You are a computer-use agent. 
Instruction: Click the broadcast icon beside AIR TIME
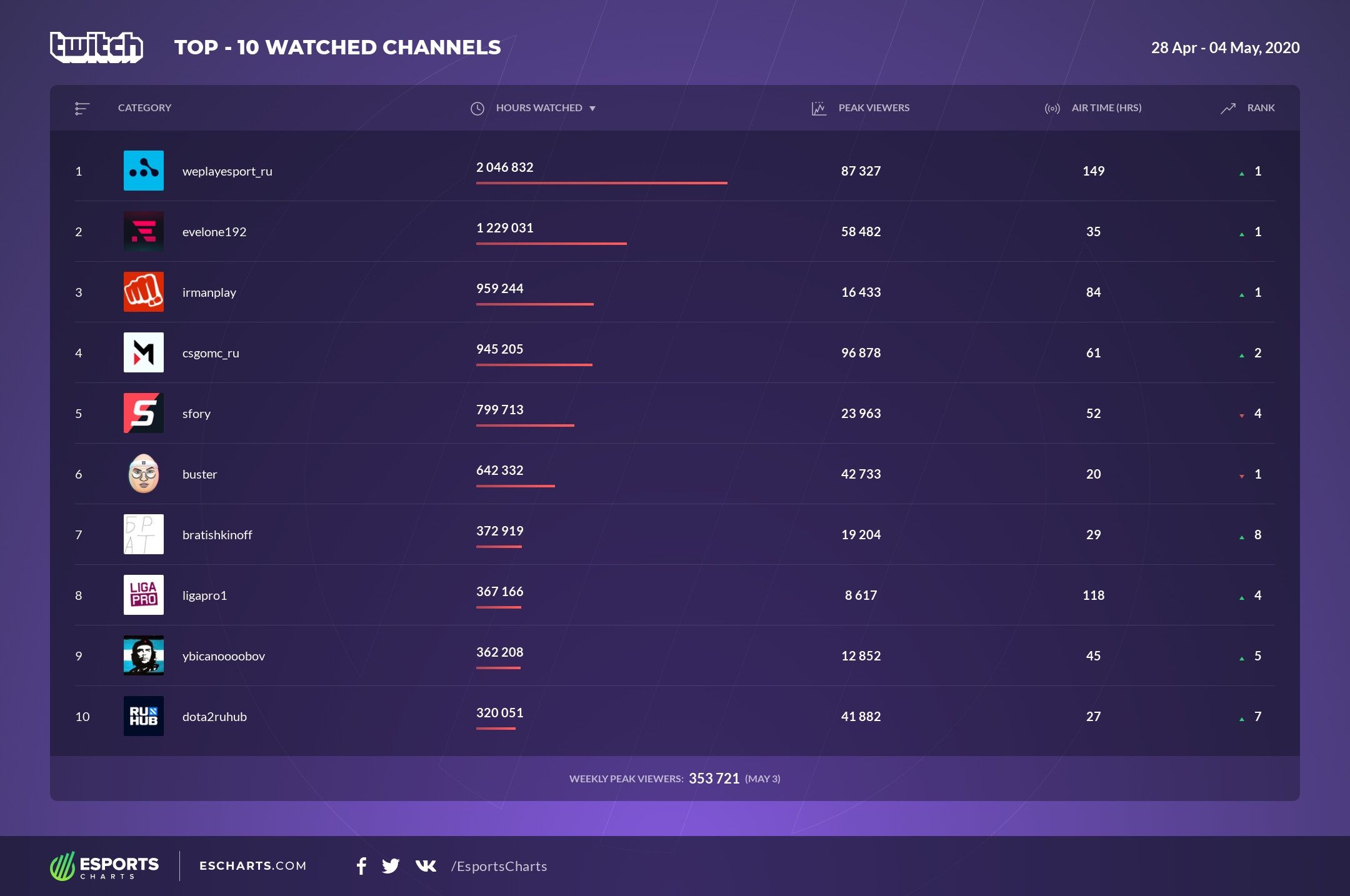pos(1052,107)
